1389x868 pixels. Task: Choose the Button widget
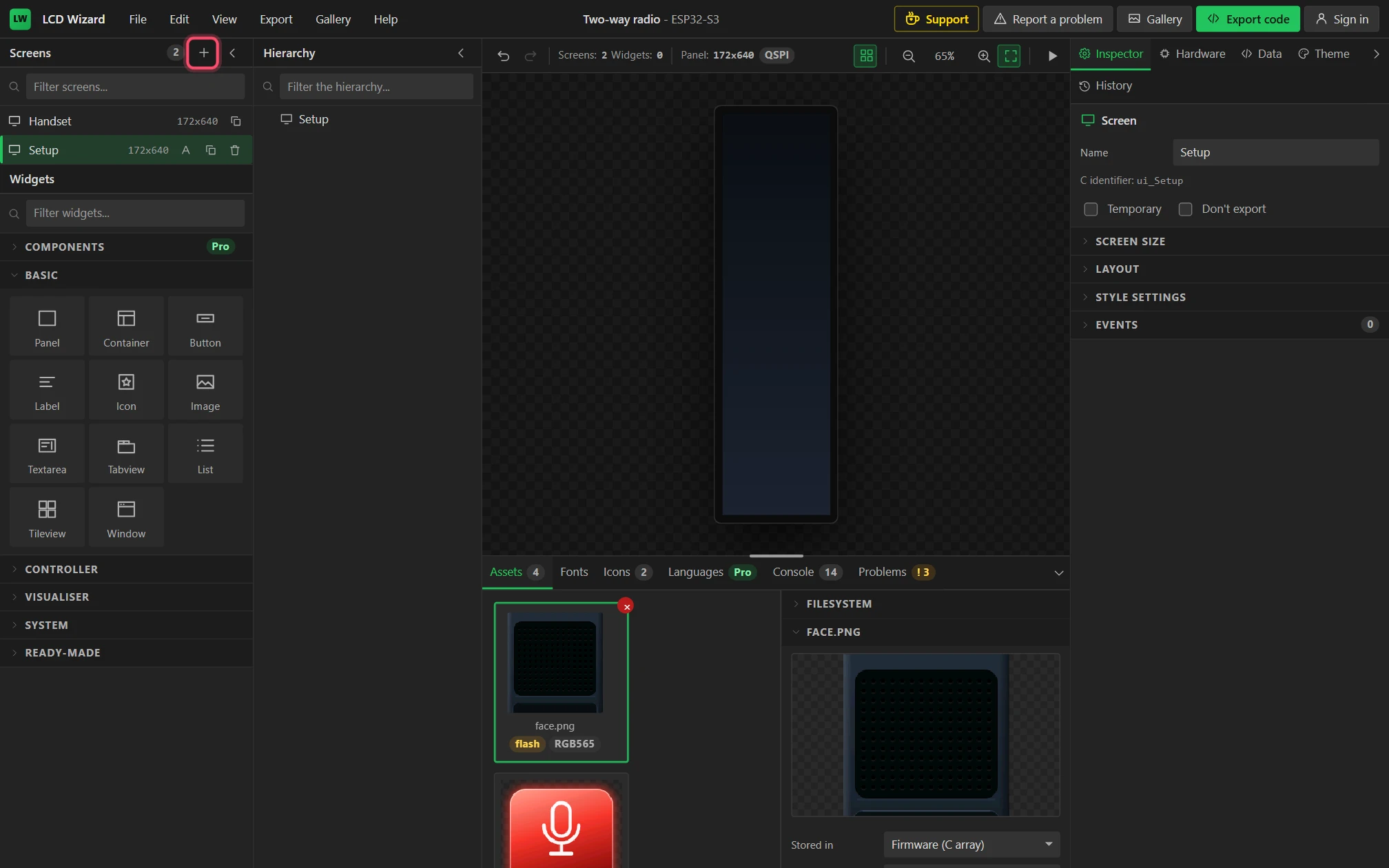pos(205,327)
